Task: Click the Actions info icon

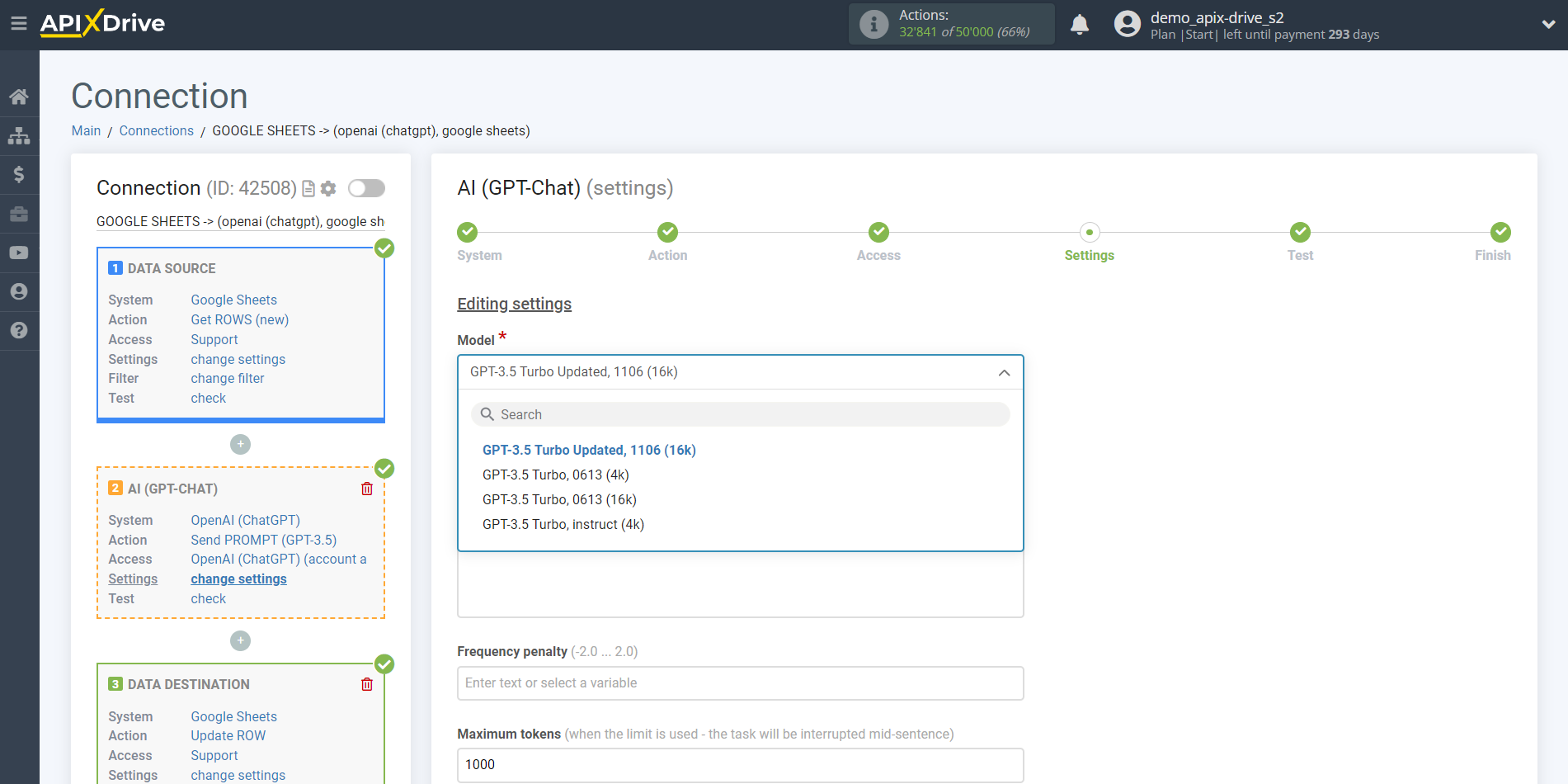Action: coord(873,24)
